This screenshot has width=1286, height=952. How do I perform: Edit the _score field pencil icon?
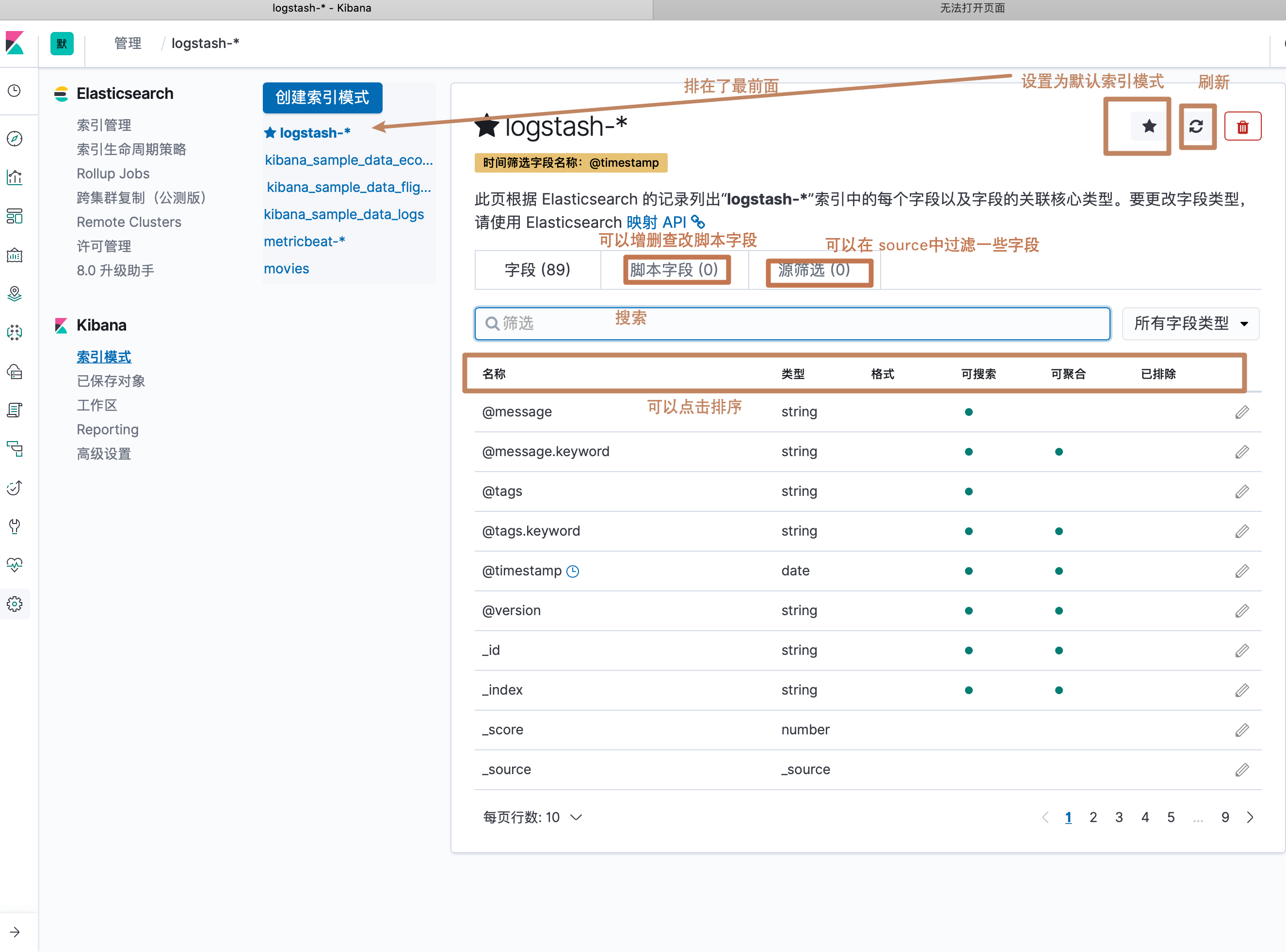tap(1241, 730)
